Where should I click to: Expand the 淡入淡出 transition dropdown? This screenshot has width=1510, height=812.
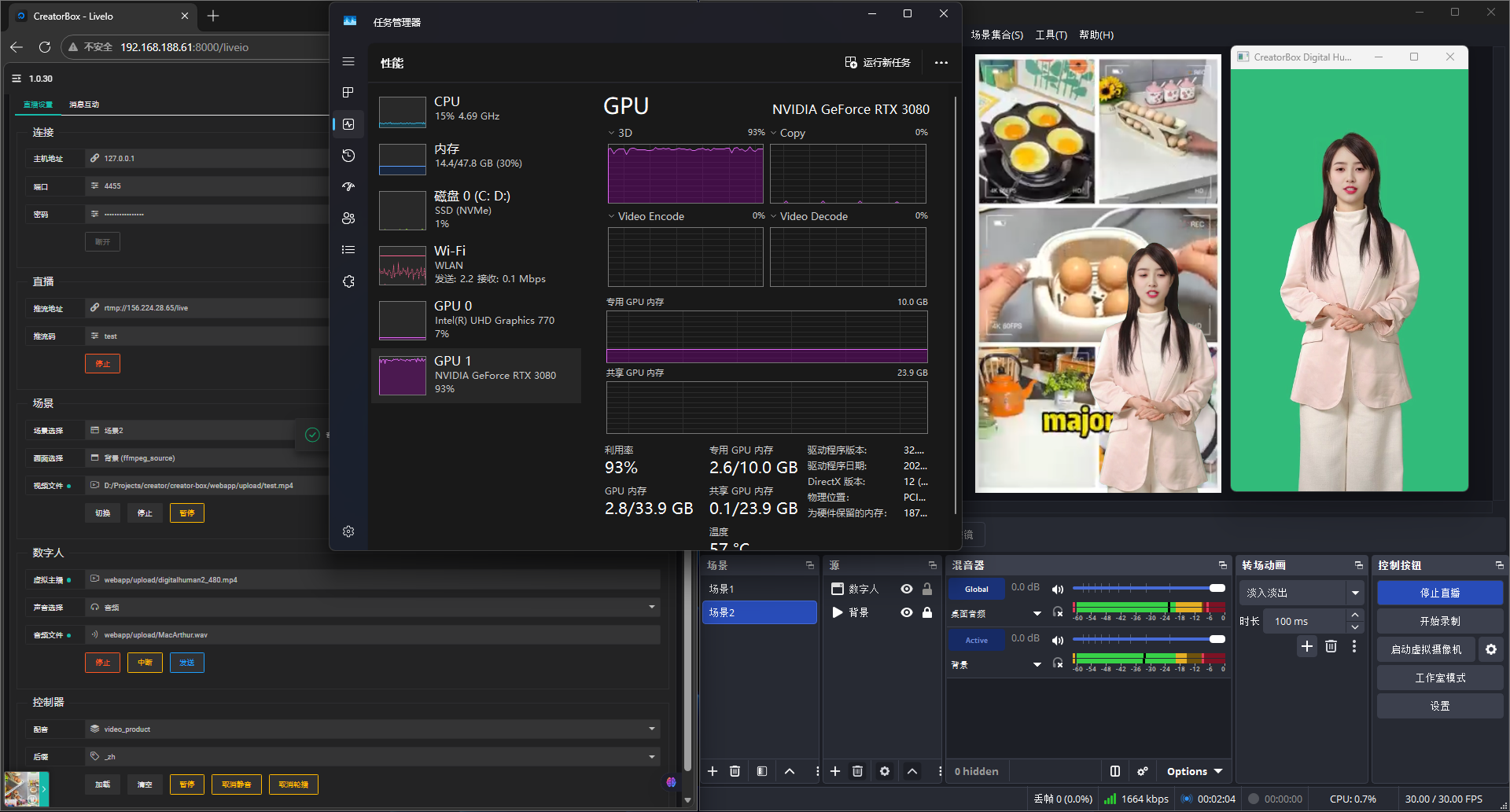pos(1355,593)
